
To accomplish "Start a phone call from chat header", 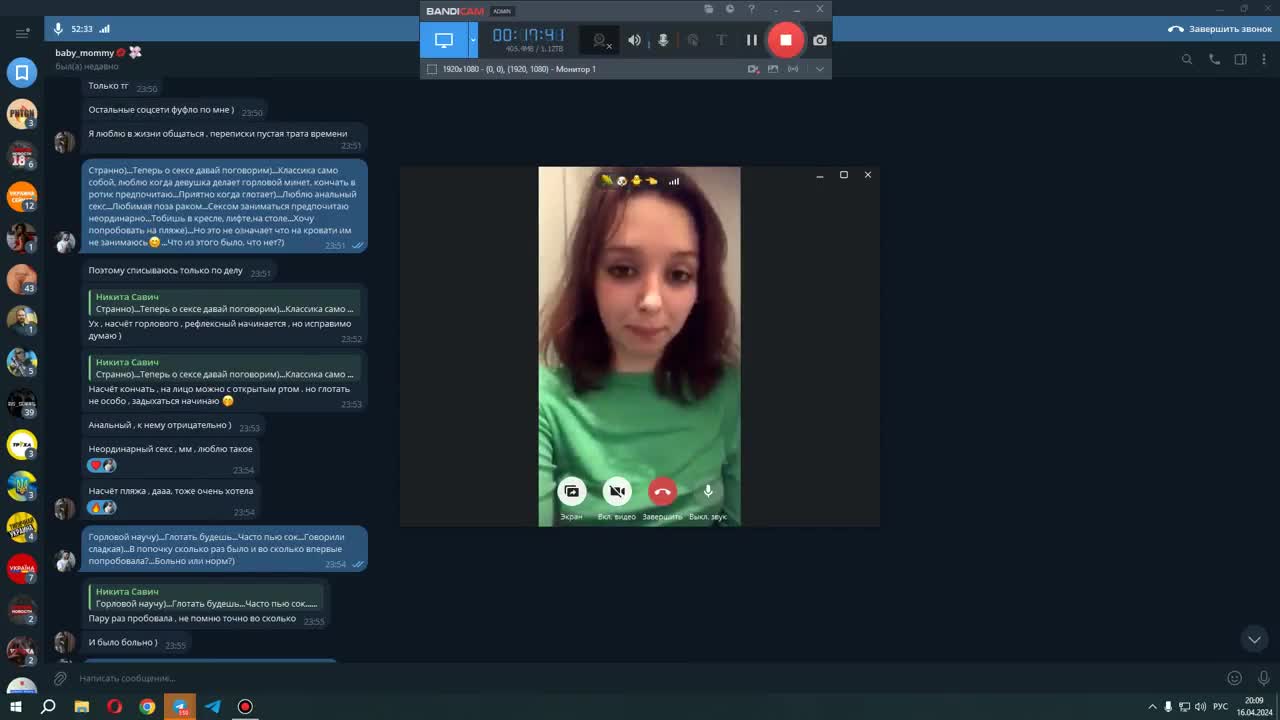I will point(1214,59).
